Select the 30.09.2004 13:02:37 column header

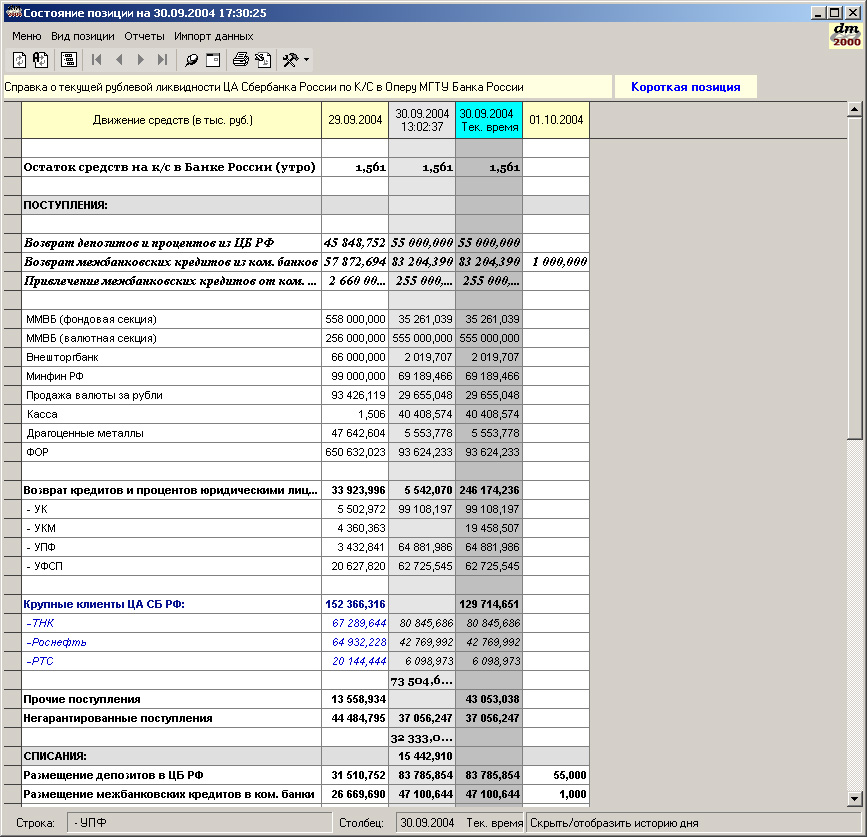[x=422, y=120]
